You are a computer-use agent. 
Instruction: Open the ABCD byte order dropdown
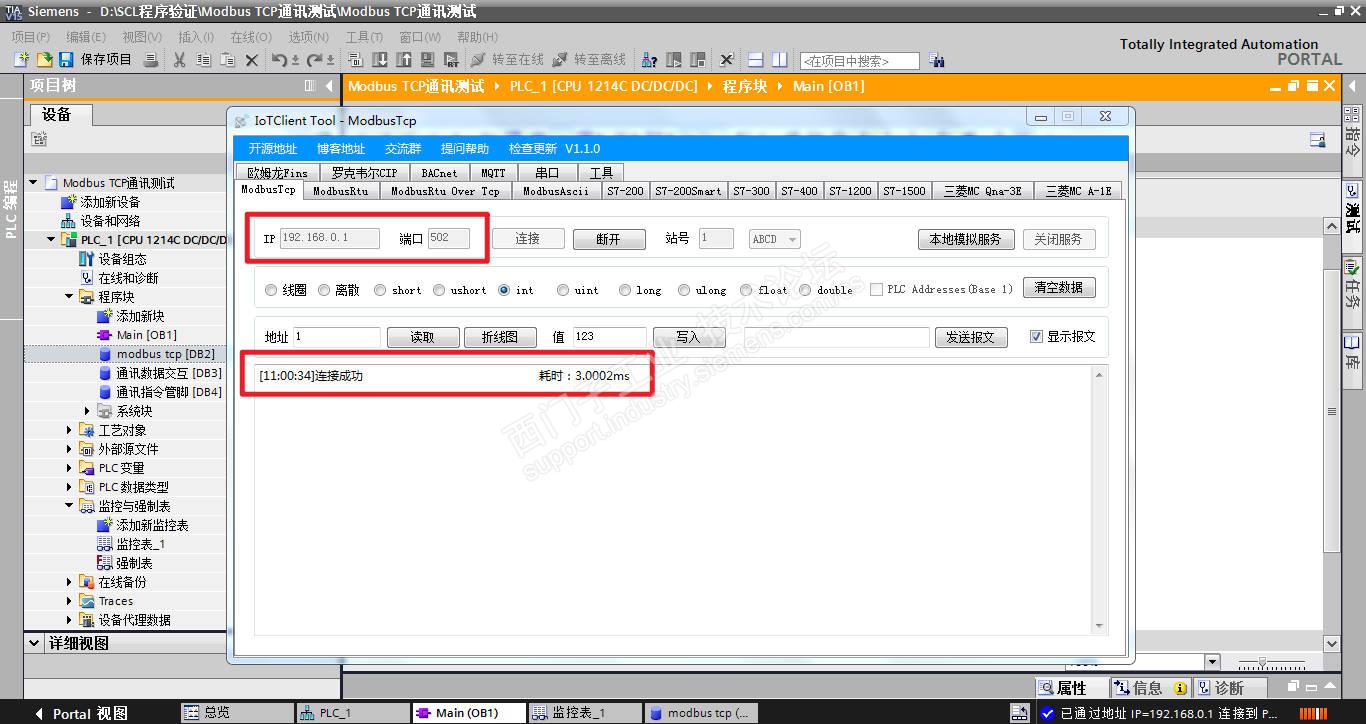[x=775, y=239]
